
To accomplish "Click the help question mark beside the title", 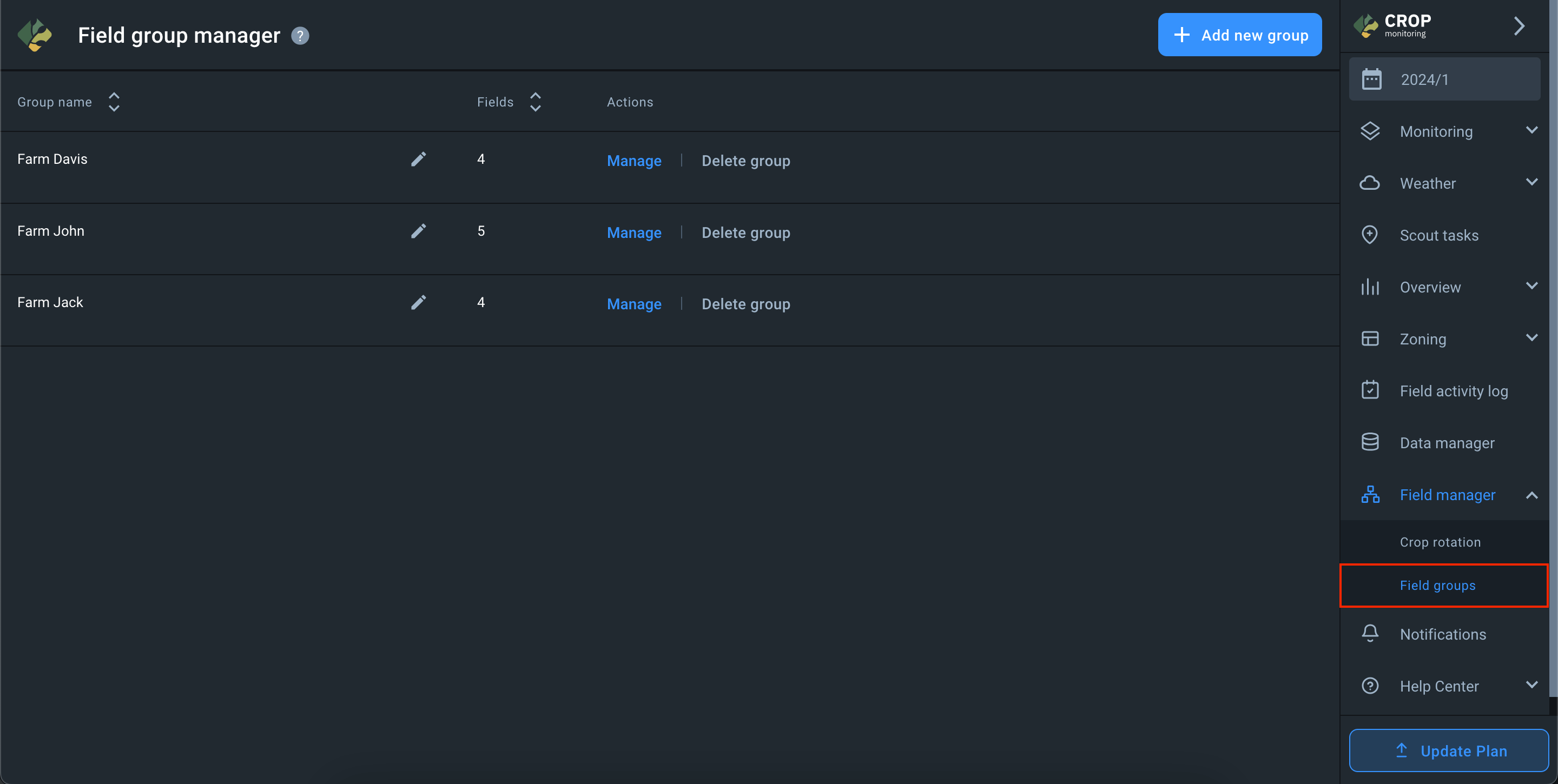I will [300, 36].
